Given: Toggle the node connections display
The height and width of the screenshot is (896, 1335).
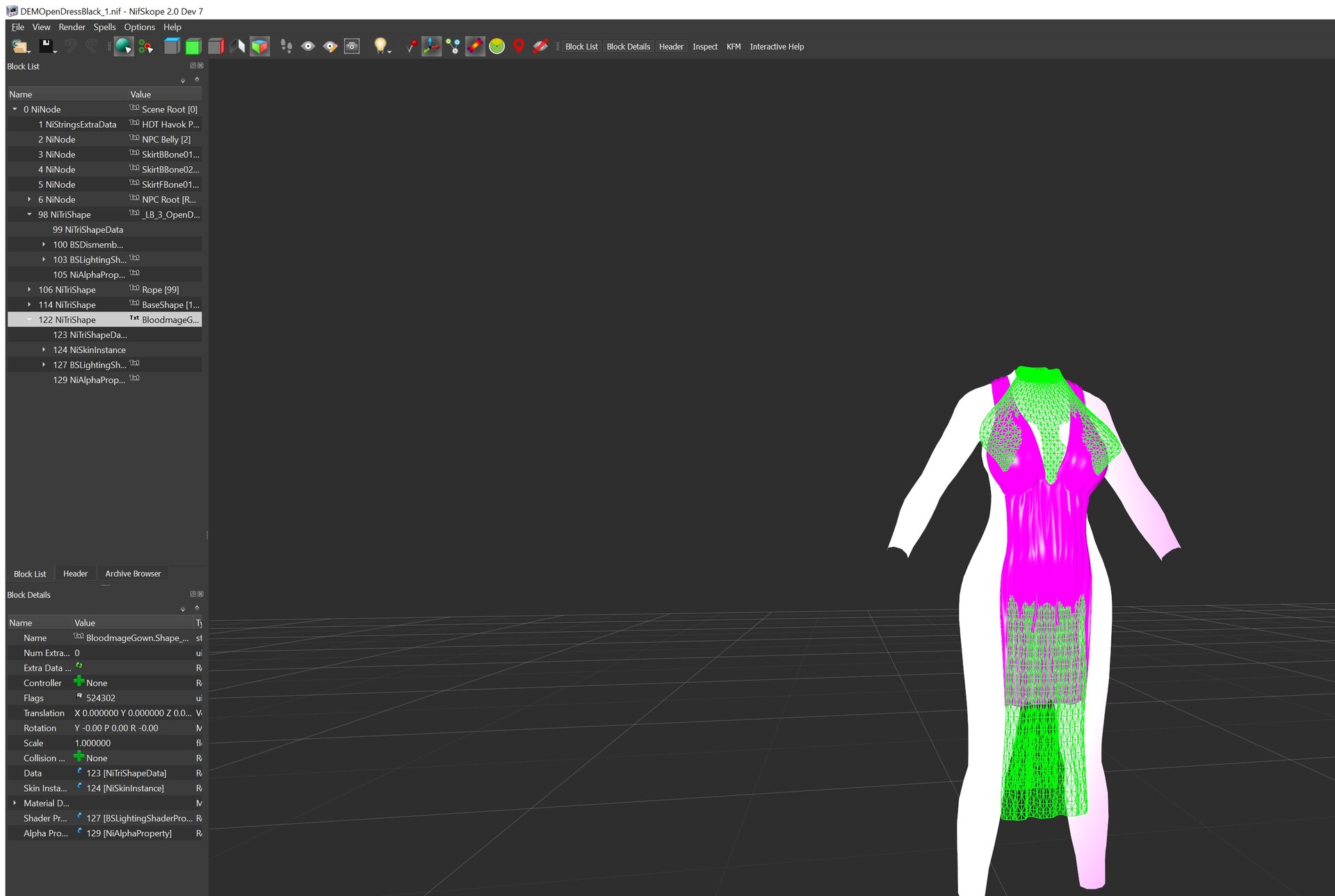Looking at the screenshot, I should [x=453, y=47].
